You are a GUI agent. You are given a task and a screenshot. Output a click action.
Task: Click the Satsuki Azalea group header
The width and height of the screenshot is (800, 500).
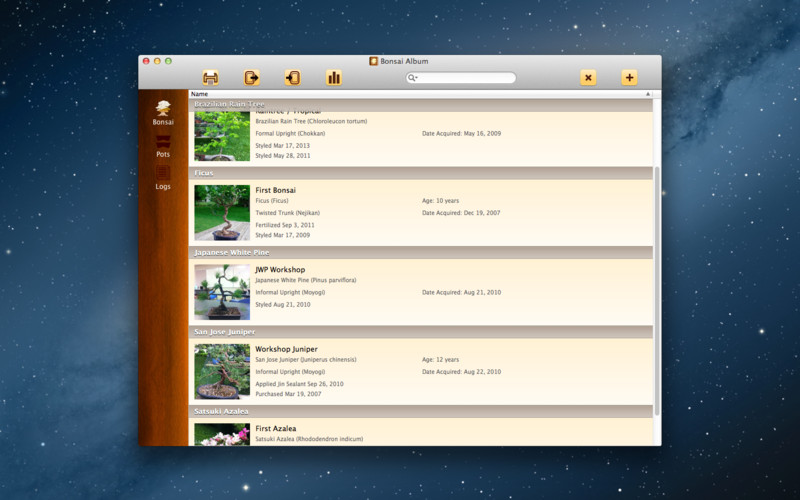[x=420, y=412]
